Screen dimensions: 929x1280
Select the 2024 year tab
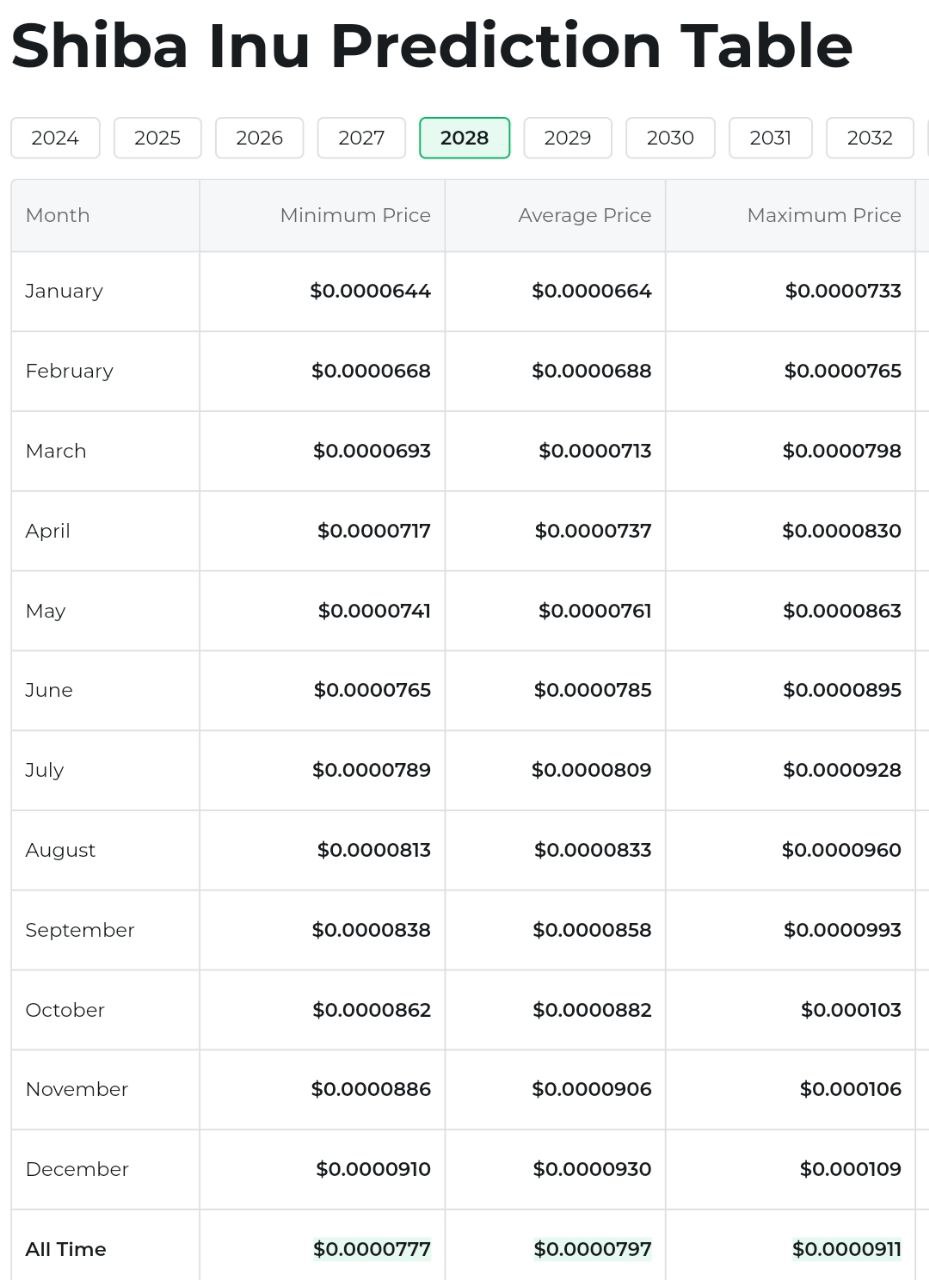pyautogui.click(x=55, y=138)
